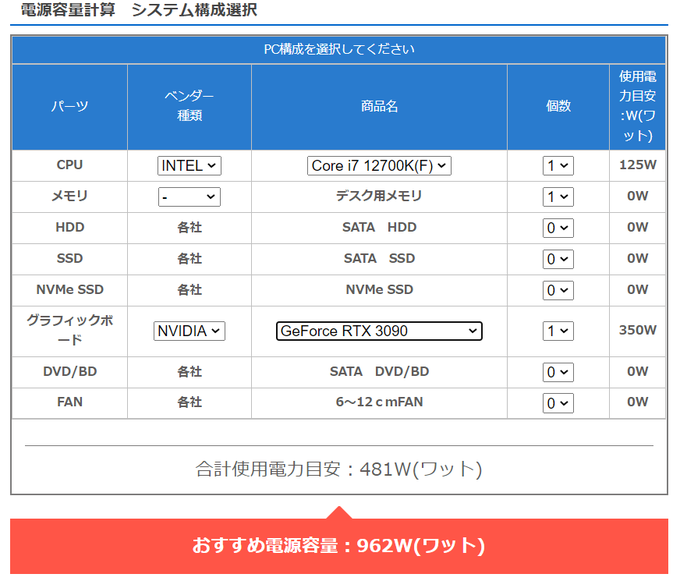
Task: Click the DVD/BD row 各社 vendor cell
Action: [189, 372]
